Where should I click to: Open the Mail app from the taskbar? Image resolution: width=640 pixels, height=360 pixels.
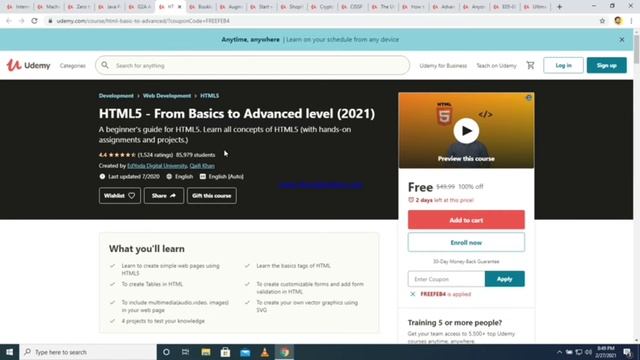pos(245,352)
